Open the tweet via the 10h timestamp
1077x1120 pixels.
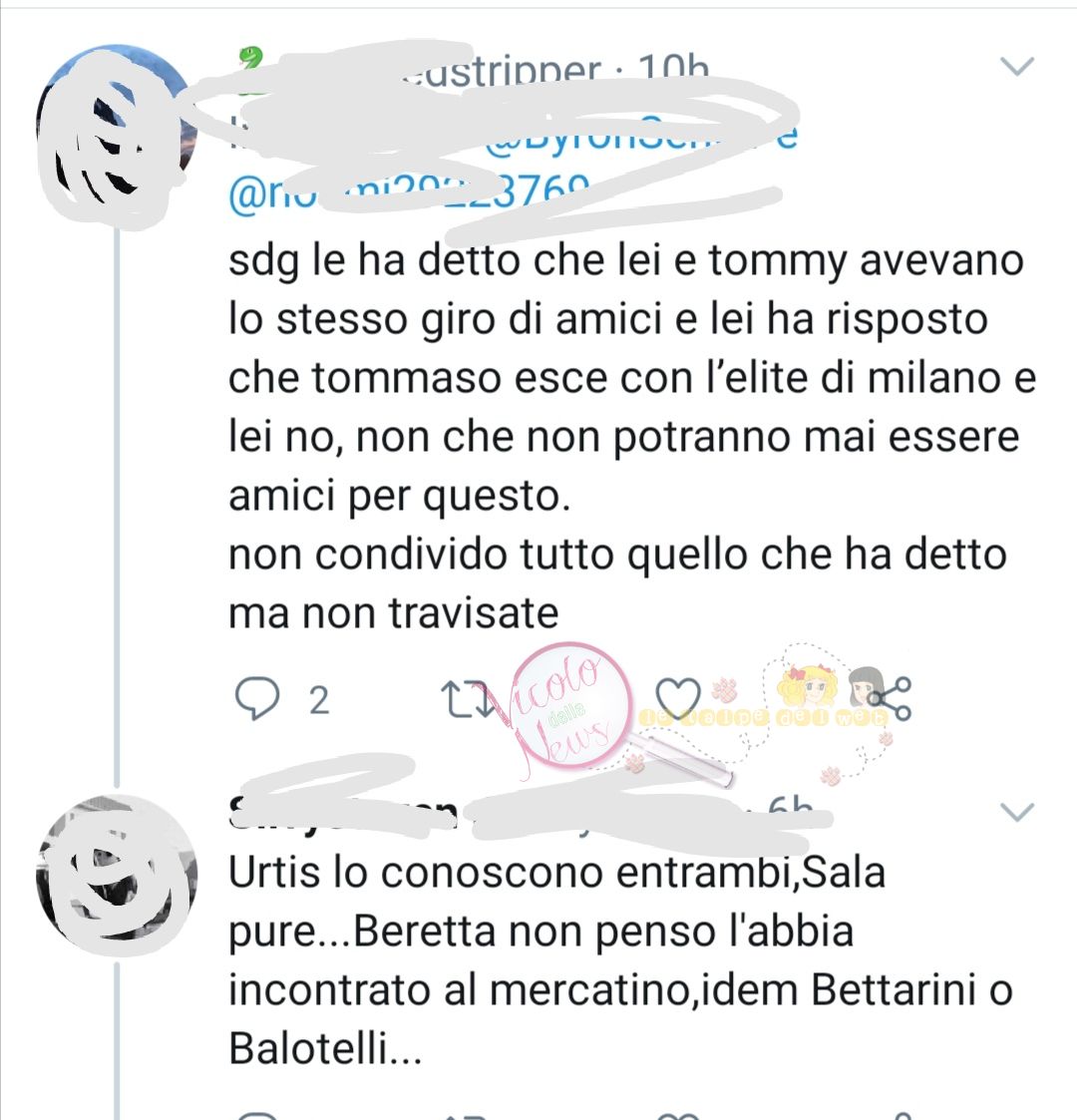pyautogui.click(x=673, y=70)
